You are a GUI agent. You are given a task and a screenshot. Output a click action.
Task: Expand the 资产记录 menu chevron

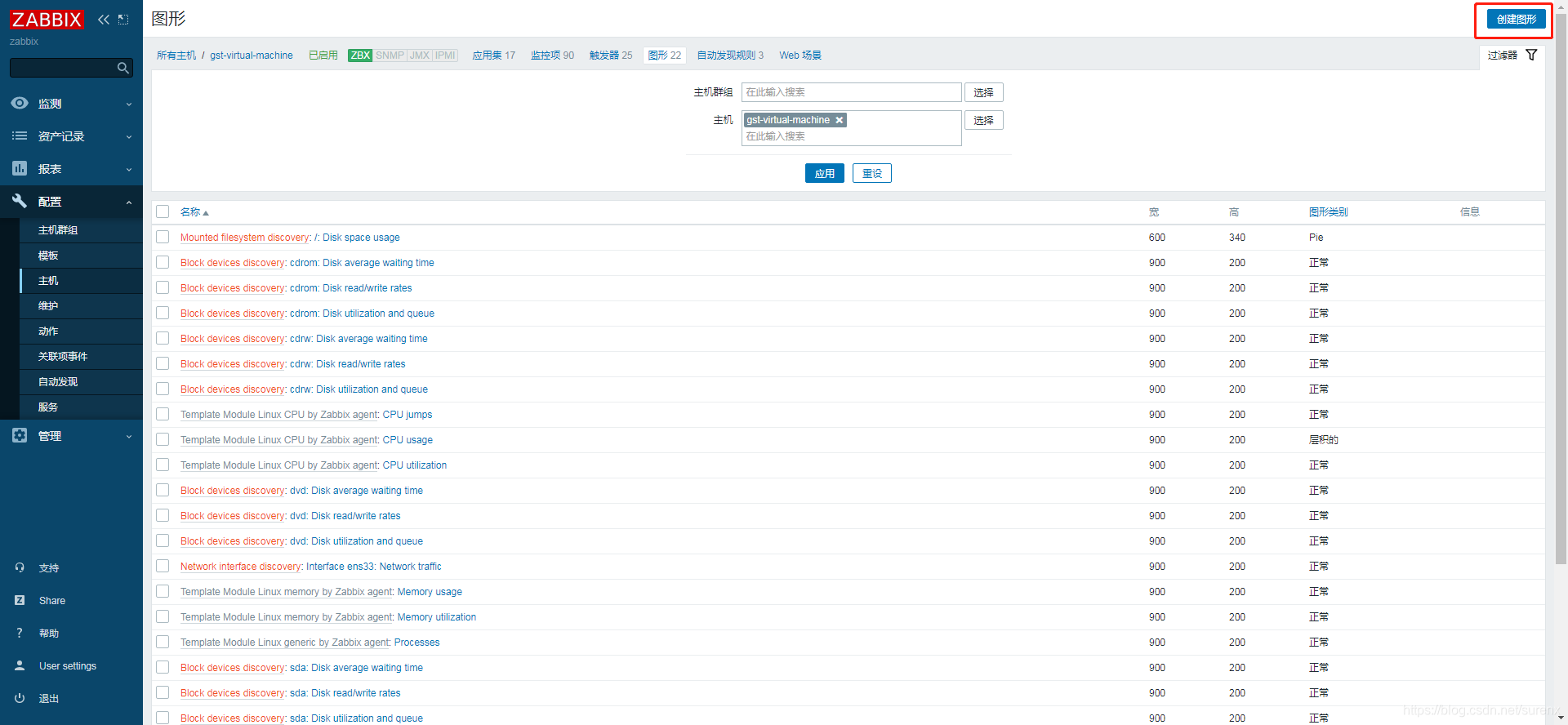(x=129, y=137)
